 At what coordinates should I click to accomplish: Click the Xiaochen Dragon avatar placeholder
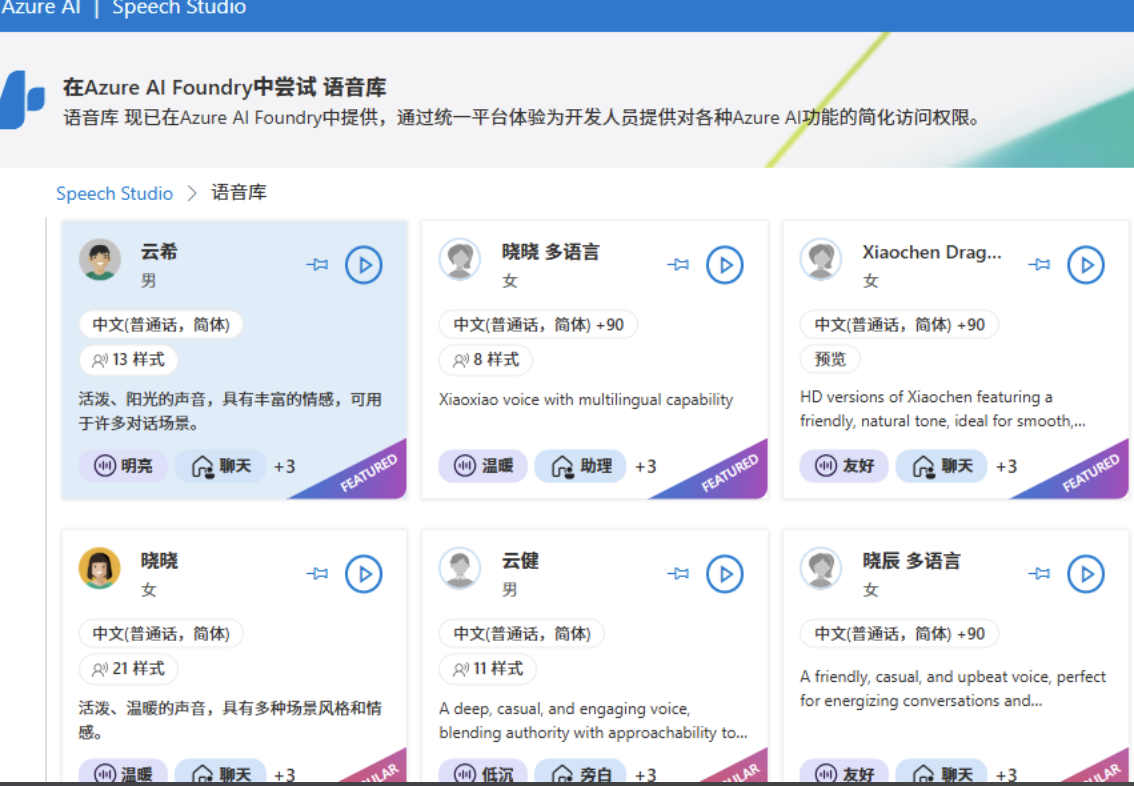coord(821,259)
